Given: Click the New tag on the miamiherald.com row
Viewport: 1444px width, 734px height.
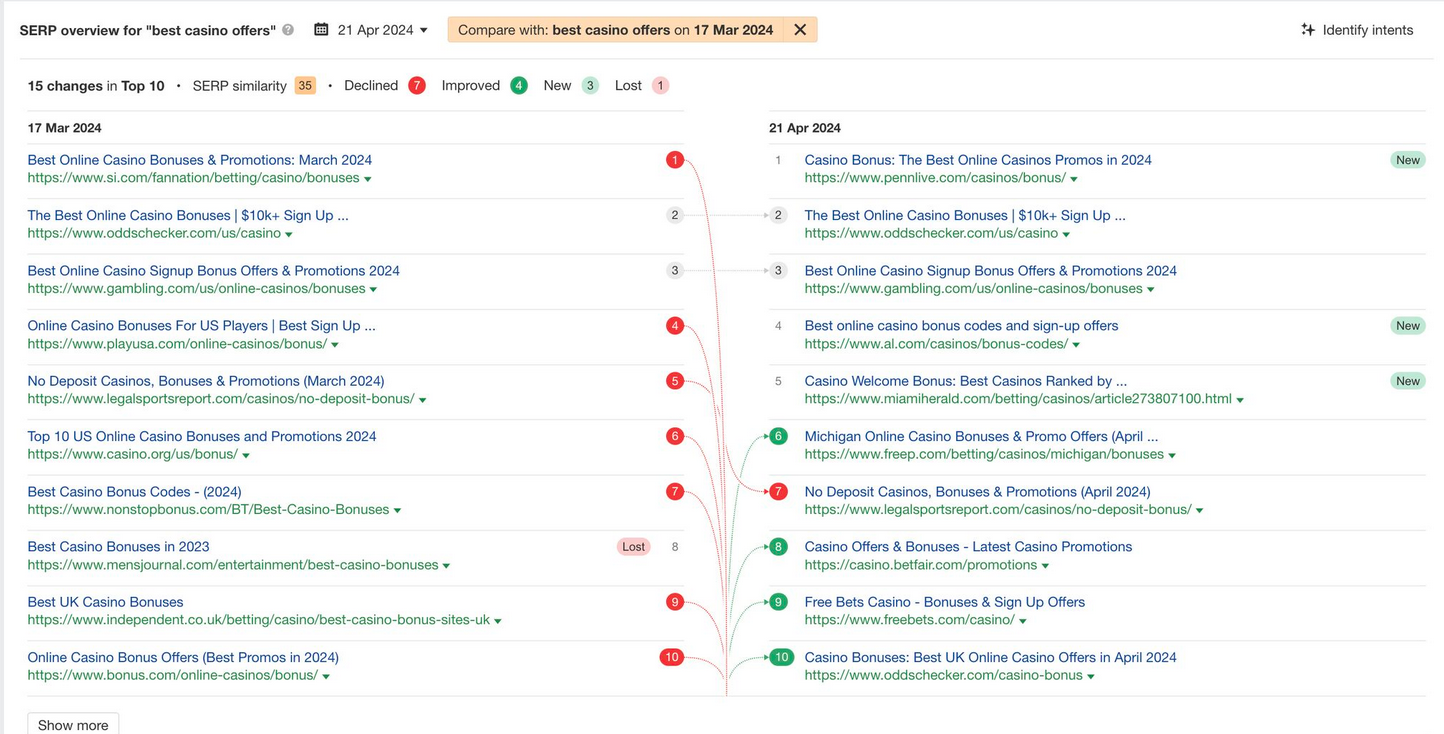Looking at the screenshot, I should (x=1408, y=381).
